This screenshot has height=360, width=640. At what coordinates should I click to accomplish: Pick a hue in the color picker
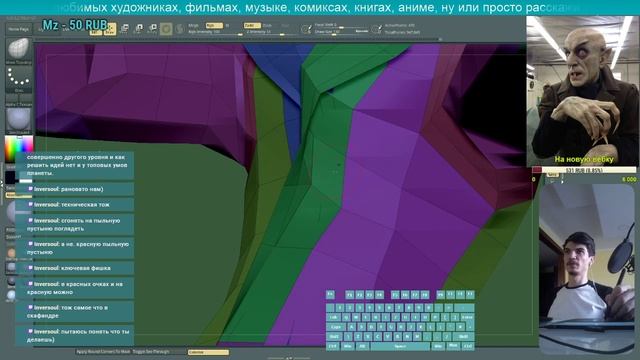coord(19,149)
